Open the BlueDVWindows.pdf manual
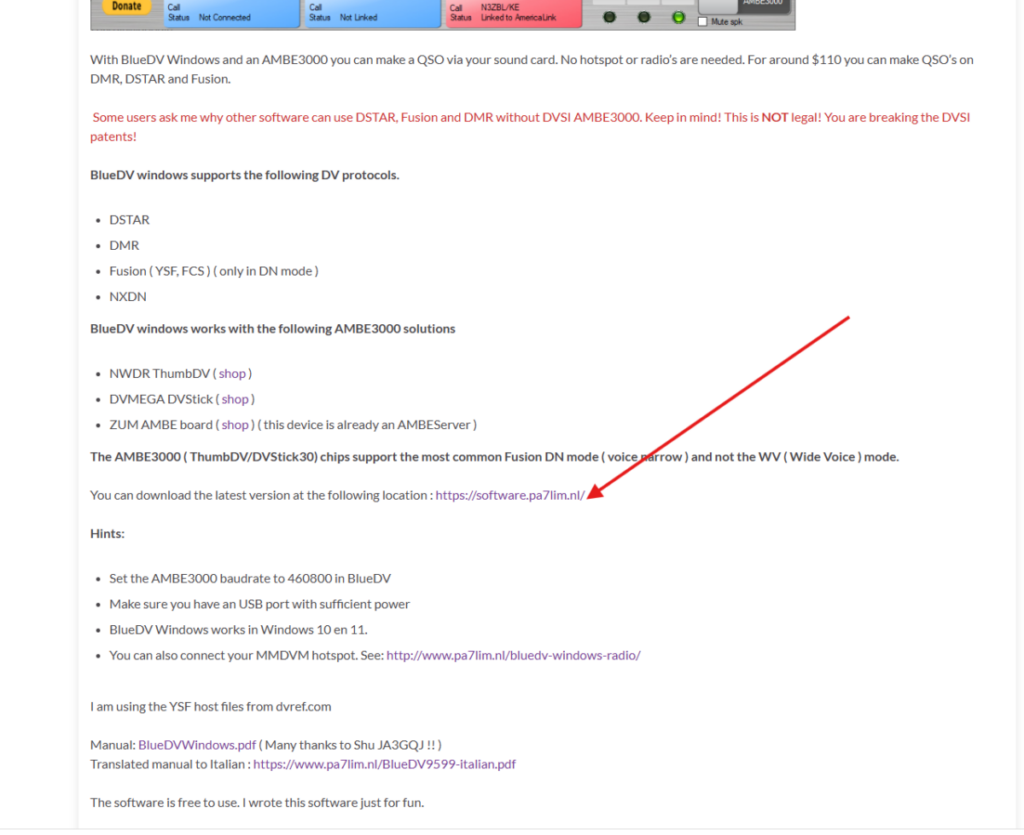This screenshot has width=1024, height=835. [197, 745]
